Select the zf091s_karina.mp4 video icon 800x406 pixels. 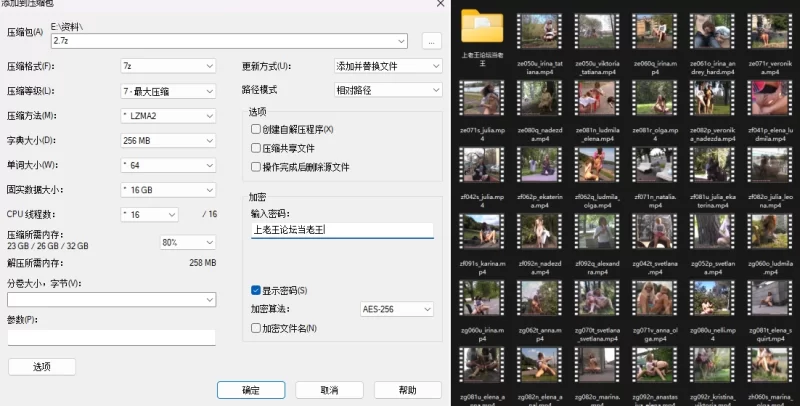pos(482,232)
